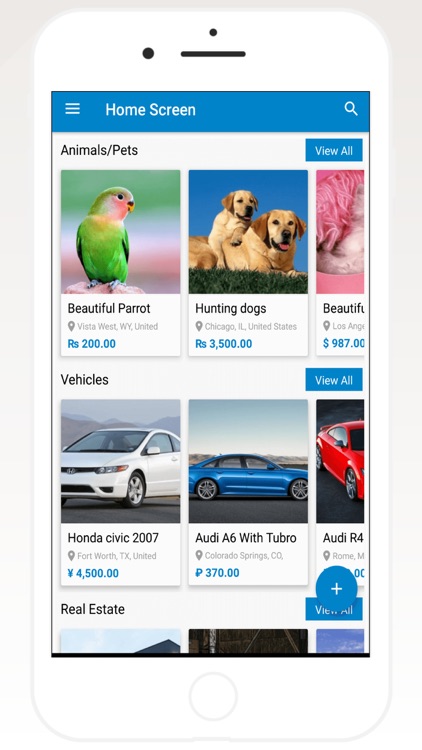Open the Beautiful Parrot photo
The image size is (422, 750).
click(121, 232)
